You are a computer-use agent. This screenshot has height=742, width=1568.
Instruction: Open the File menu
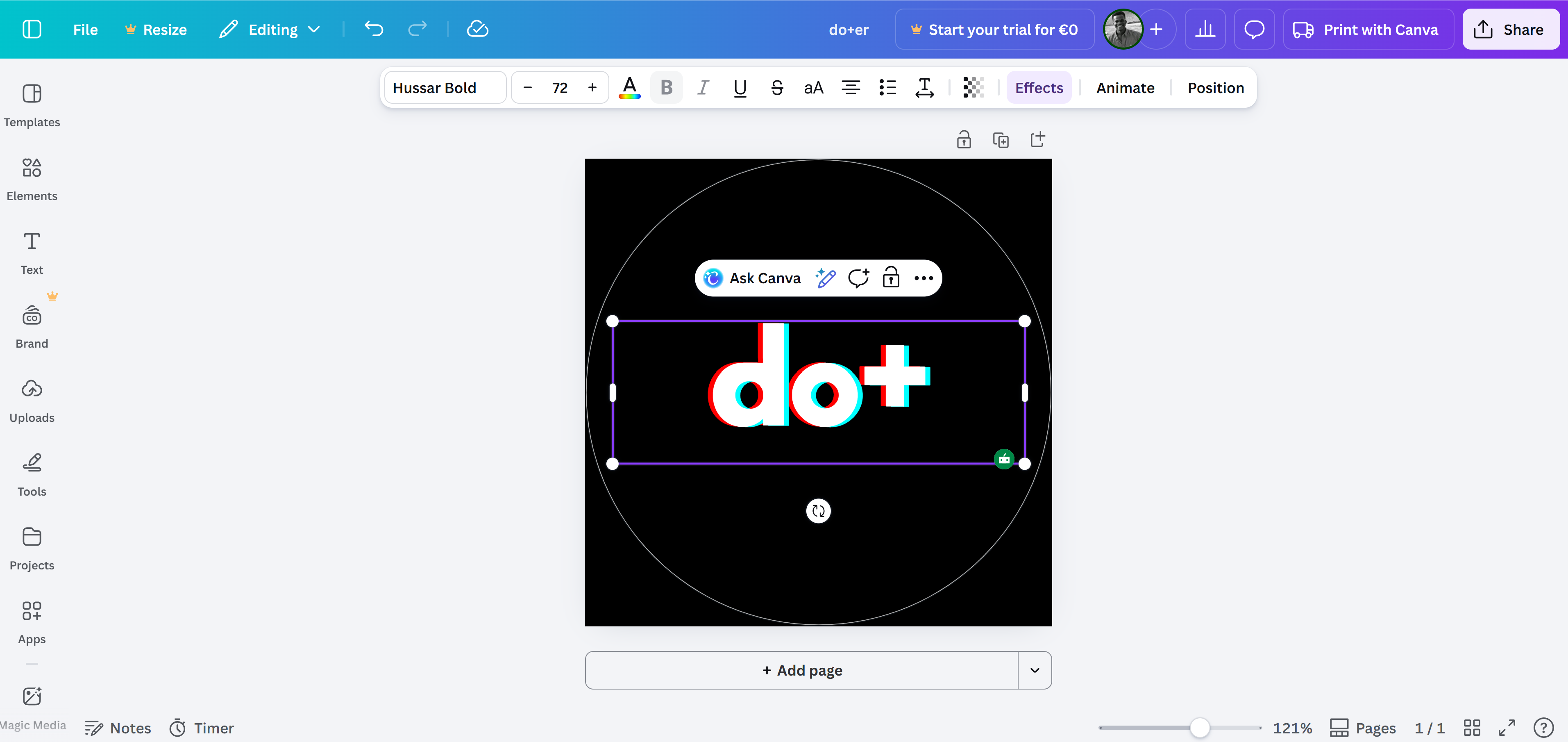coord(85,29)
